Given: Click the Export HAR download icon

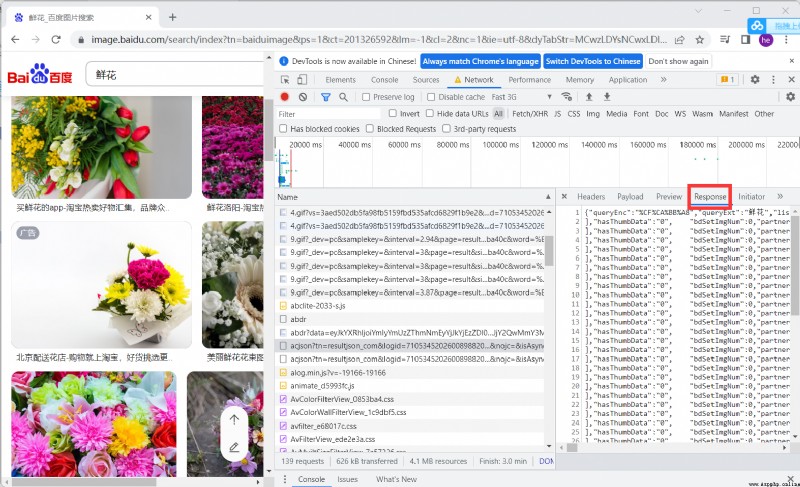Looking at the screenshot, I should 607,96.
